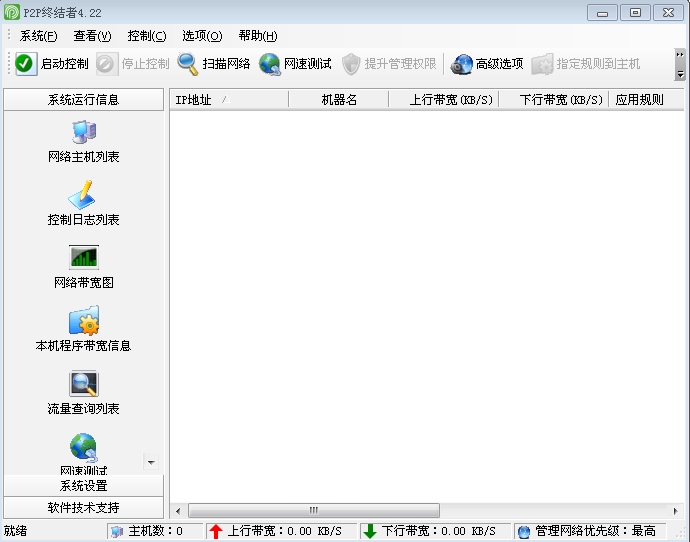Sort by the IP Address (IP地址) column header
Viewport: 690px width, 542px height.
click(x=229, y=100)
